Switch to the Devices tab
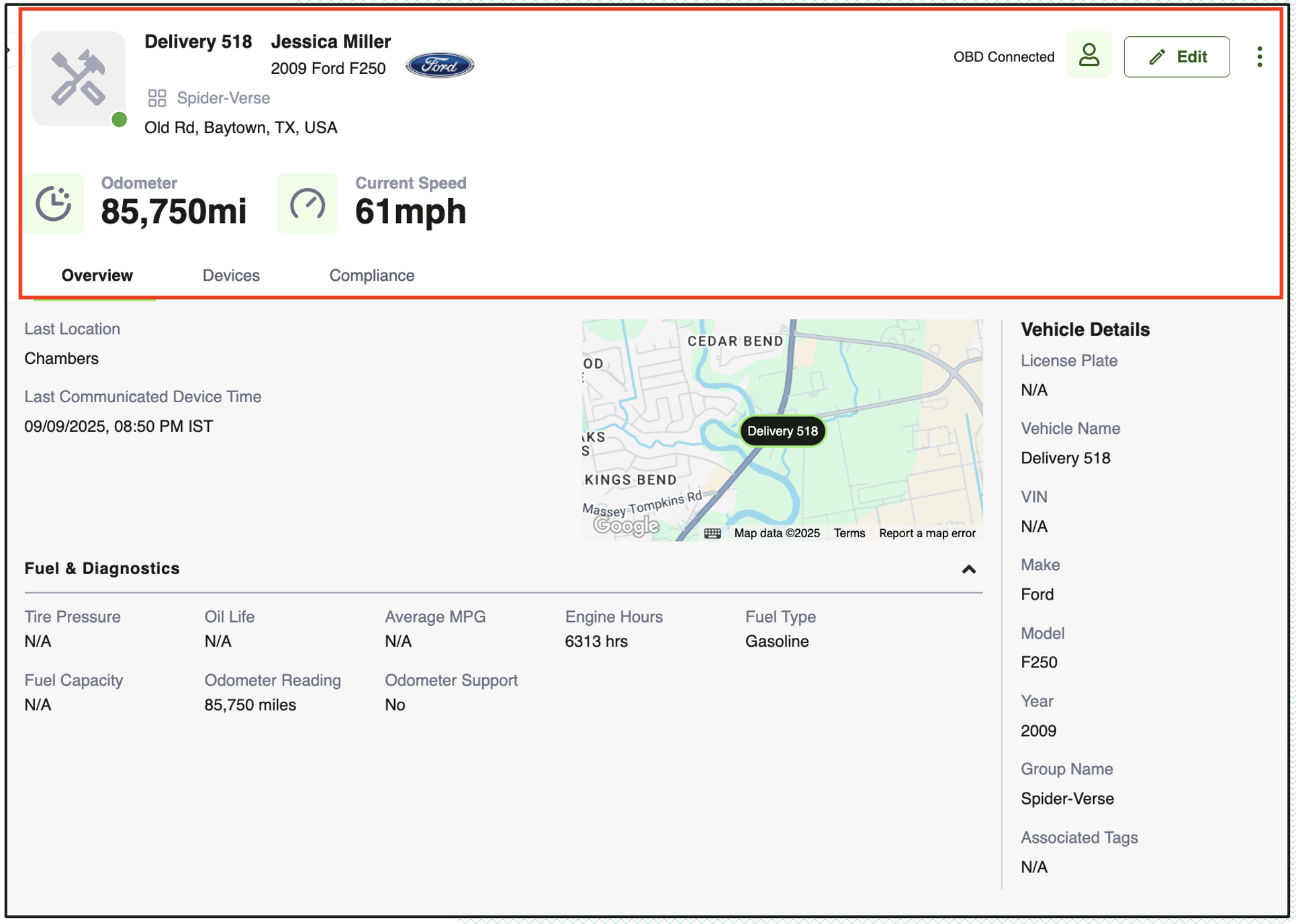Image resolution: width=1296 pixels, height=924 pixels. (231, 275)
